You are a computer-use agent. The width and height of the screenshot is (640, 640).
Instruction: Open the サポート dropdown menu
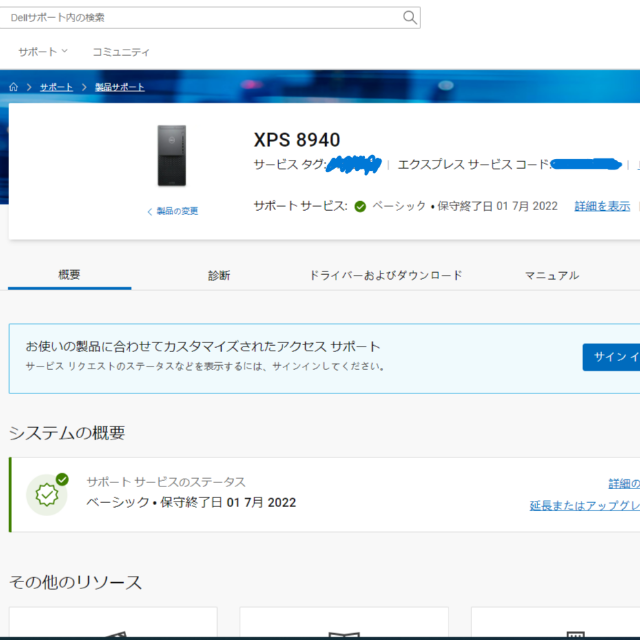tap(43, 52)
